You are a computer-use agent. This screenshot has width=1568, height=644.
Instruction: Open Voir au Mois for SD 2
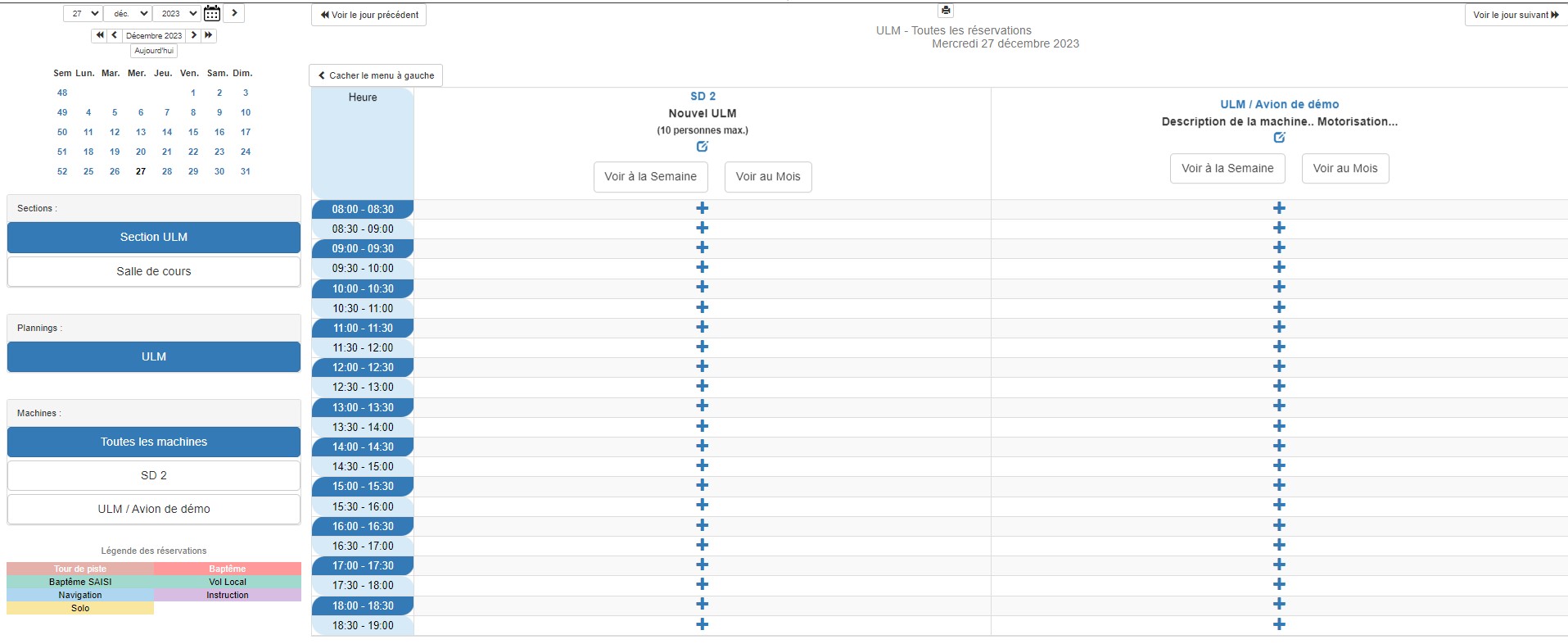click(x=768, y=176)
